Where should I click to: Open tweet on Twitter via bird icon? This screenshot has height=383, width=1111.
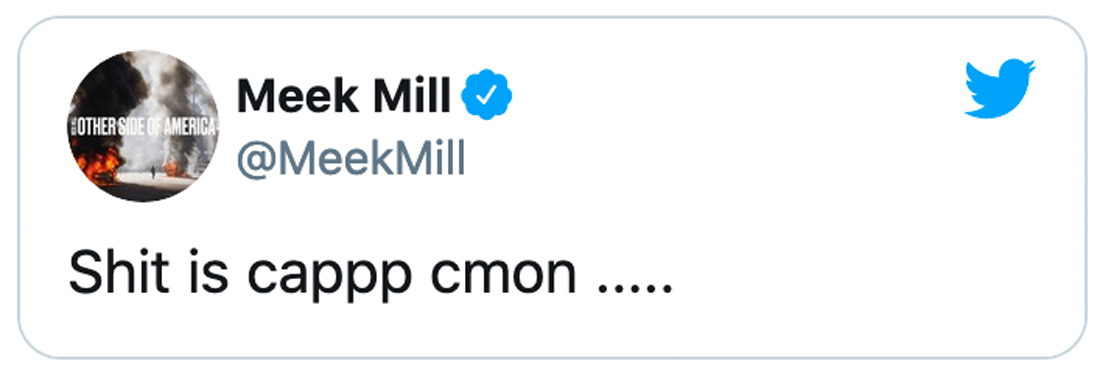coord(999,88)
